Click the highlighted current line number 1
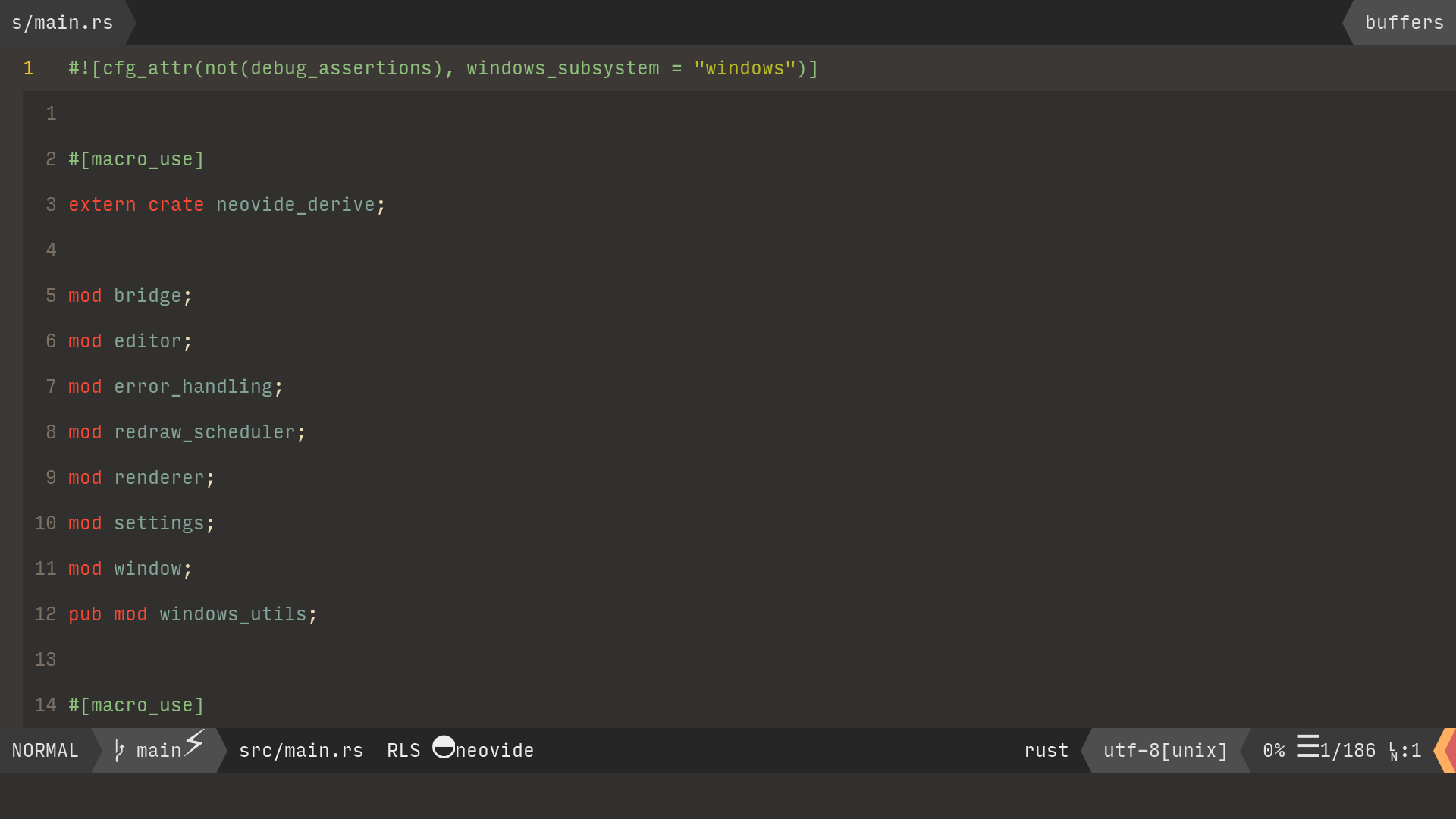 29,68
